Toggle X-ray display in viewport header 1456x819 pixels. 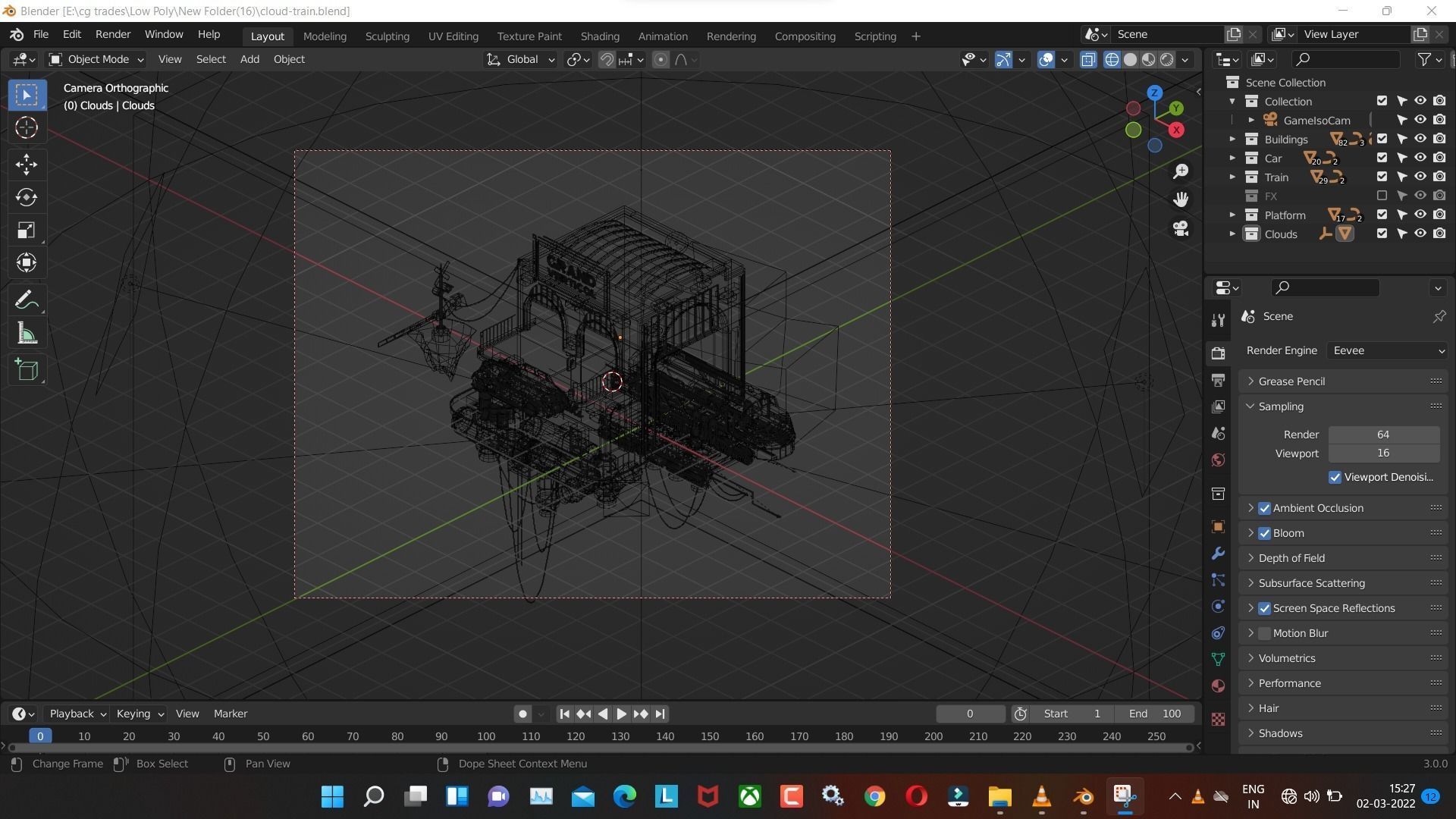coord(1088,60)
